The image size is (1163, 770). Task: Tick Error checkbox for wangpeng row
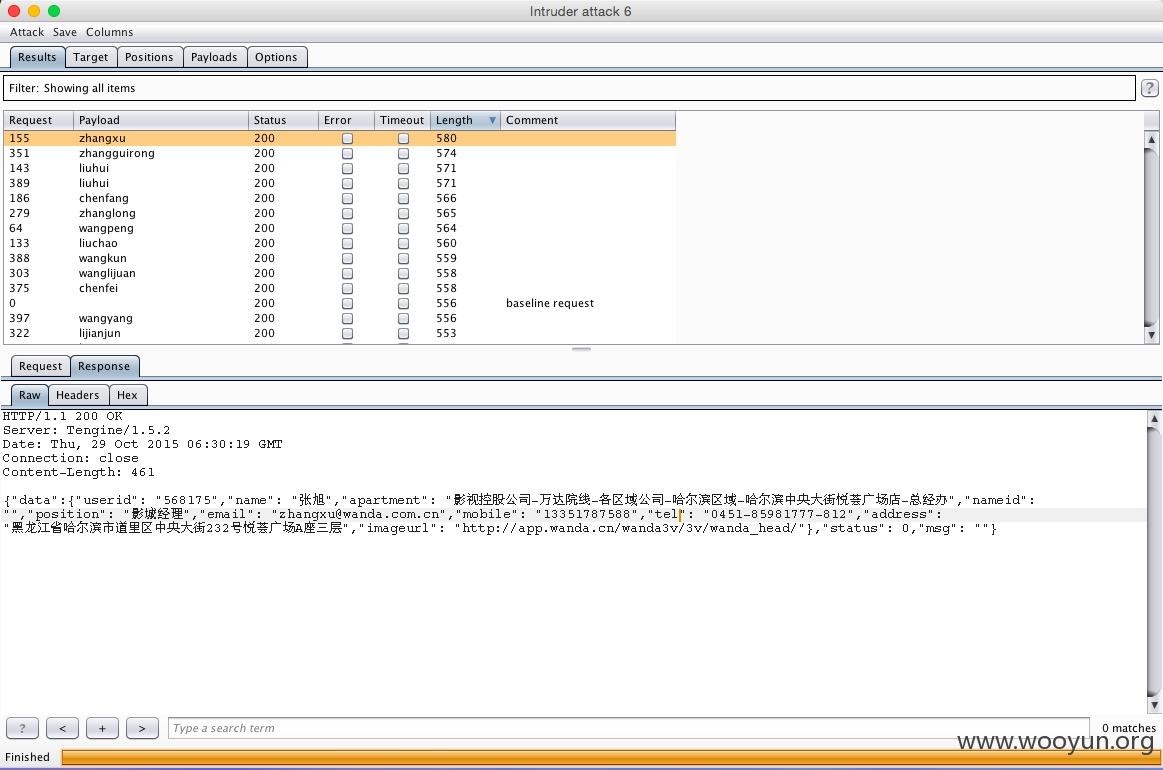tap(347, 228)
